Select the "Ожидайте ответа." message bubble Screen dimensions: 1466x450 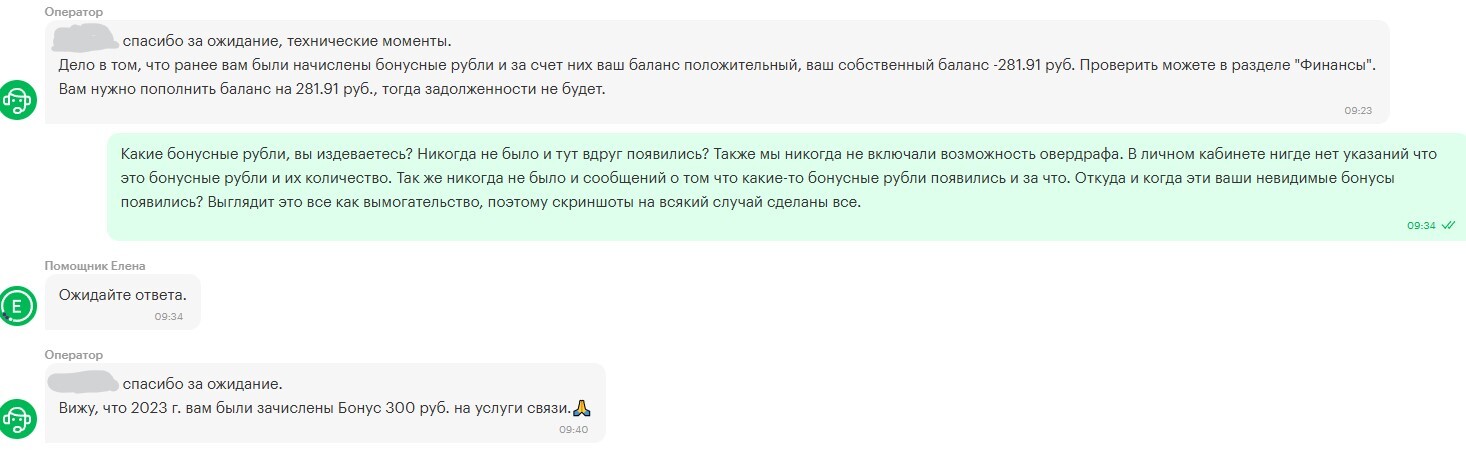(123, 302)
